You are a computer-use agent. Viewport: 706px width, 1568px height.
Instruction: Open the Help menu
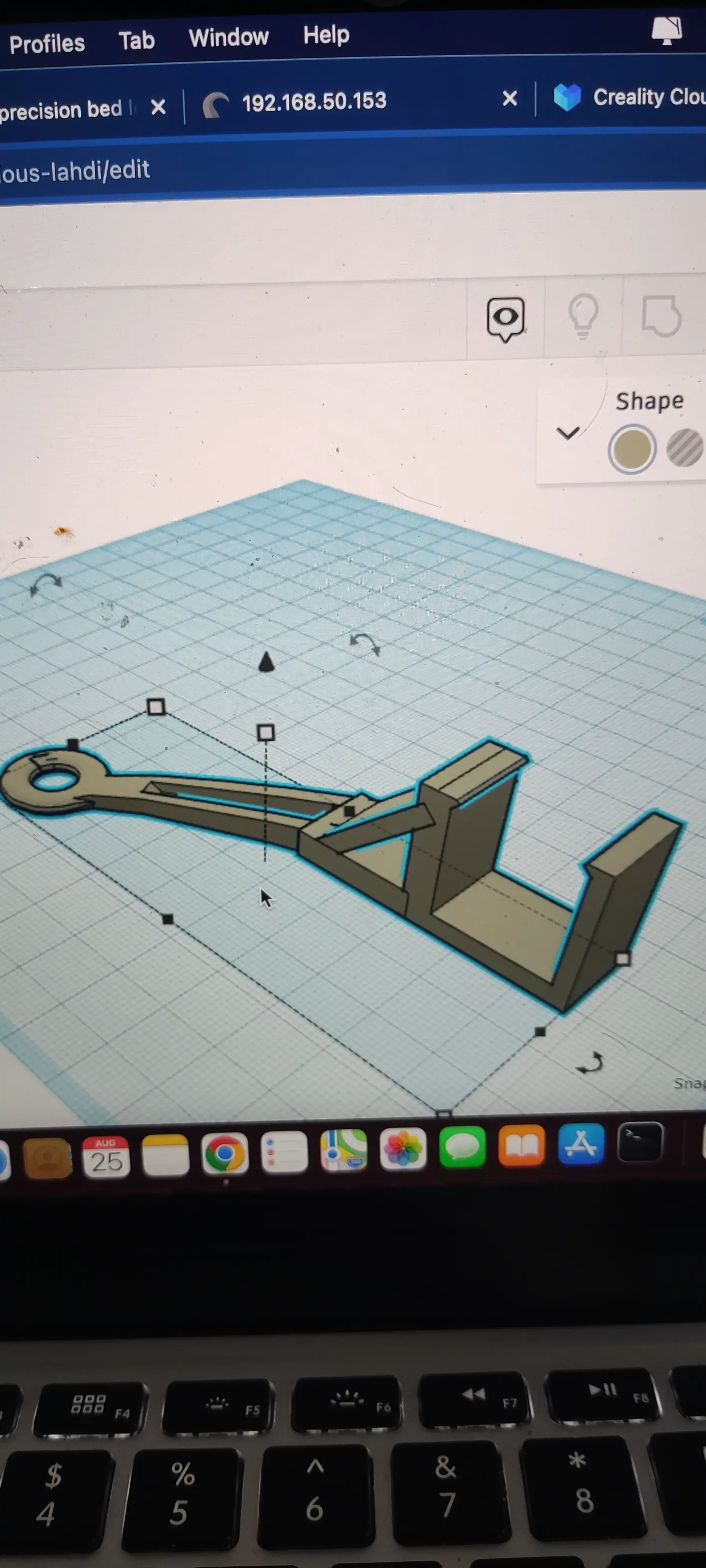[326, 35]
